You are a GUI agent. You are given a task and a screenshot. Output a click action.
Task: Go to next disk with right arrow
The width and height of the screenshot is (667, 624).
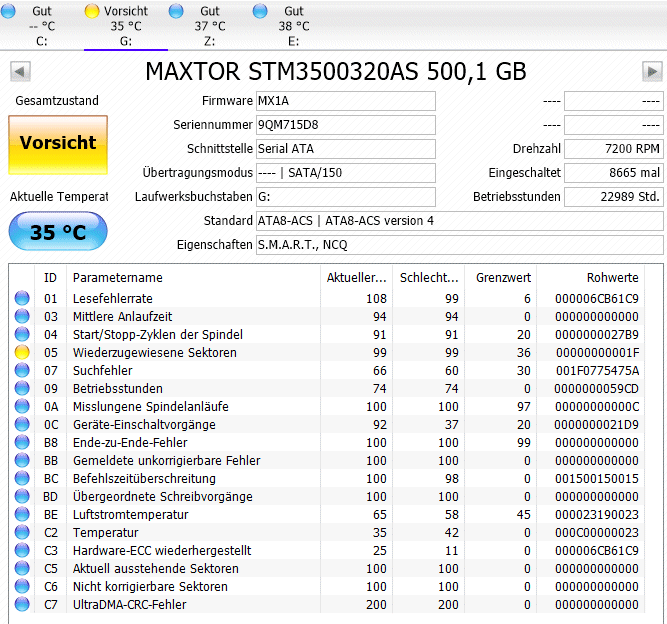pos(652,71)
